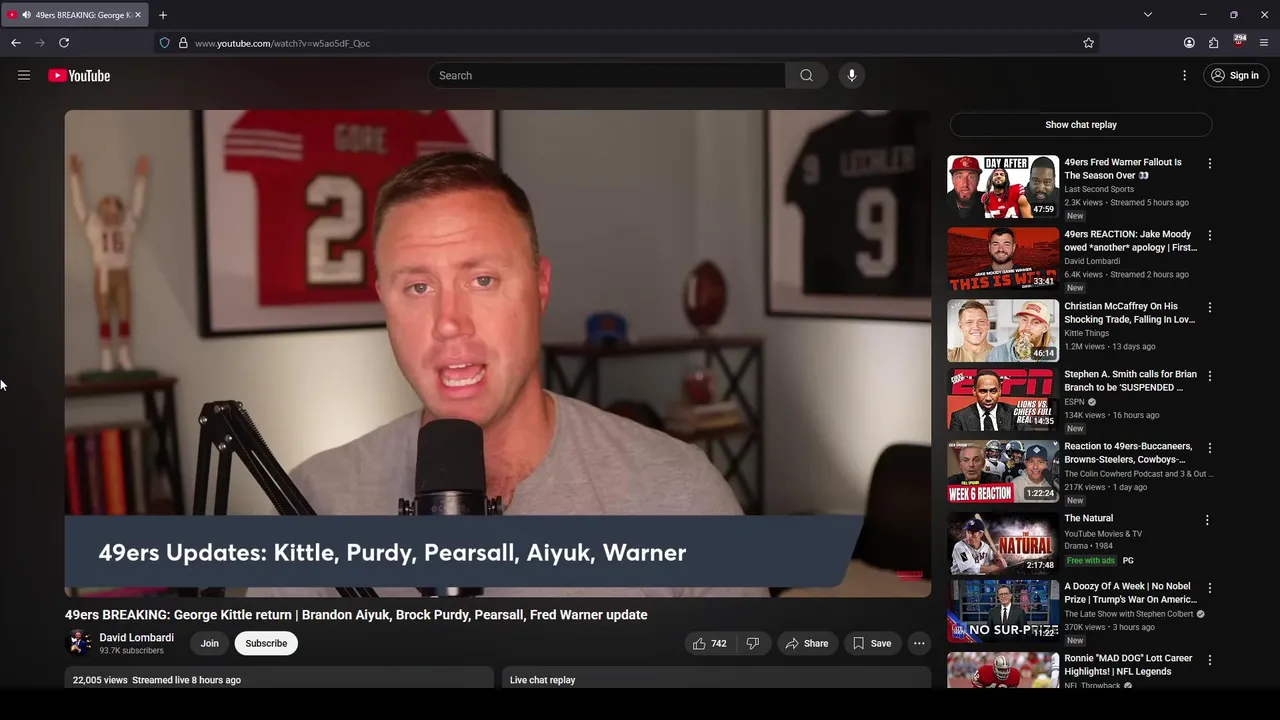Image resolution: width=1280 pixels, height=720 pixels.
Task: Open 49ers Fred Warner Fallout title
Action: pos(1123,168)
